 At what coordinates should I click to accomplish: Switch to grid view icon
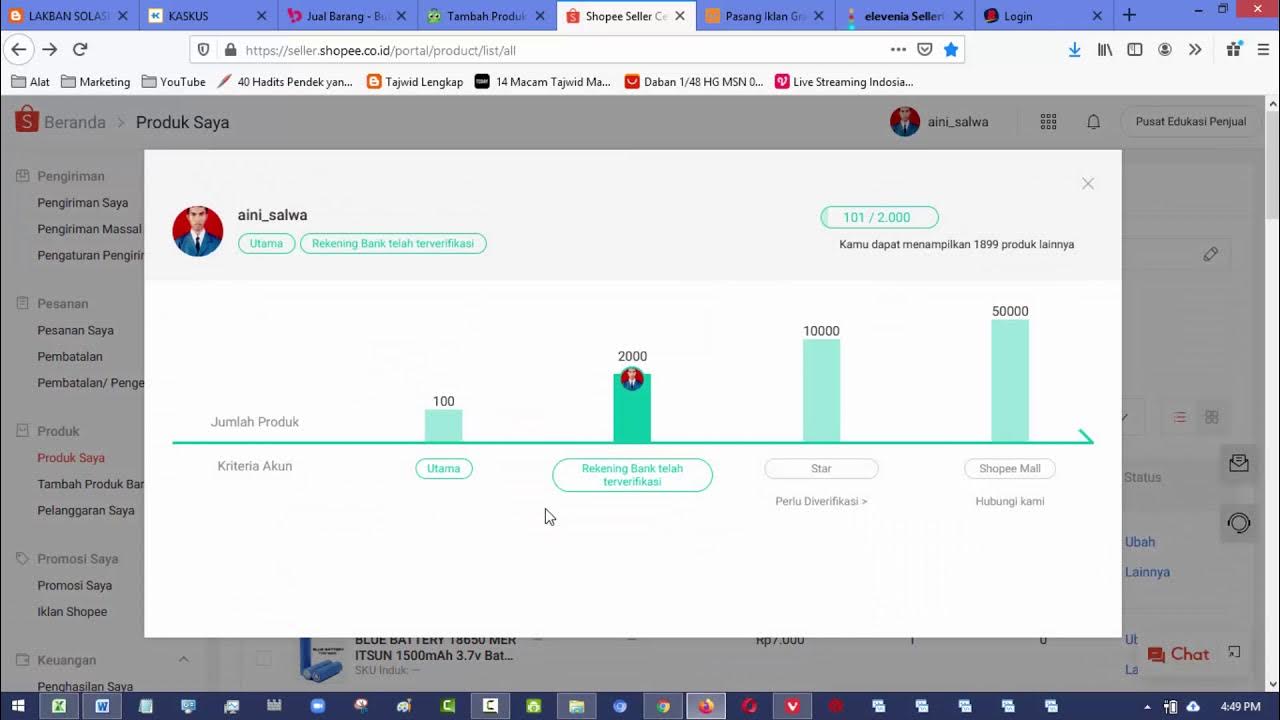(1212, 417)
